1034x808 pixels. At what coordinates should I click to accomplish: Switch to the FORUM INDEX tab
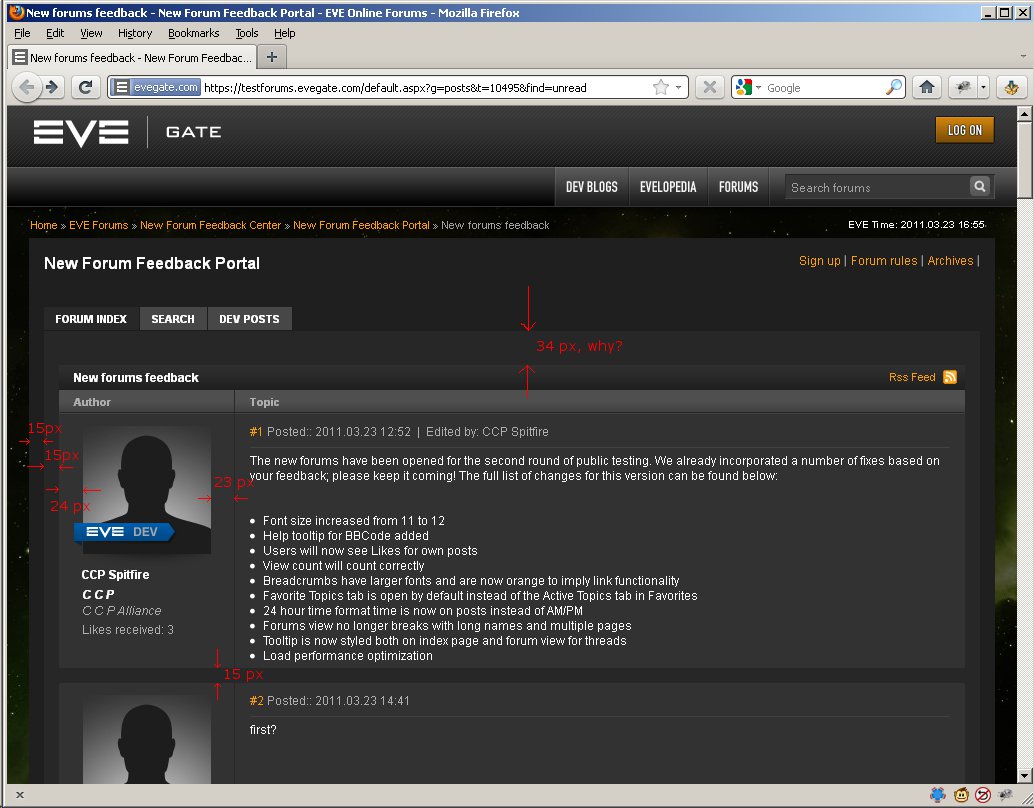(x=91, y=319)
